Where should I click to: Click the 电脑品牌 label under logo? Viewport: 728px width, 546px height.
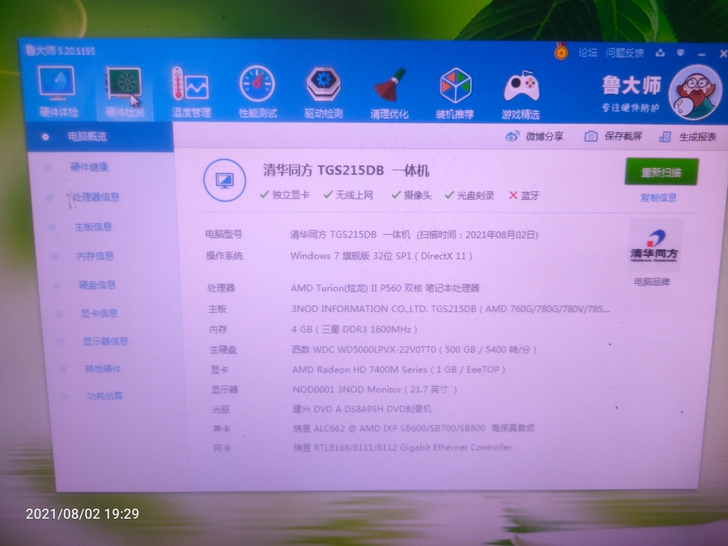652,282
